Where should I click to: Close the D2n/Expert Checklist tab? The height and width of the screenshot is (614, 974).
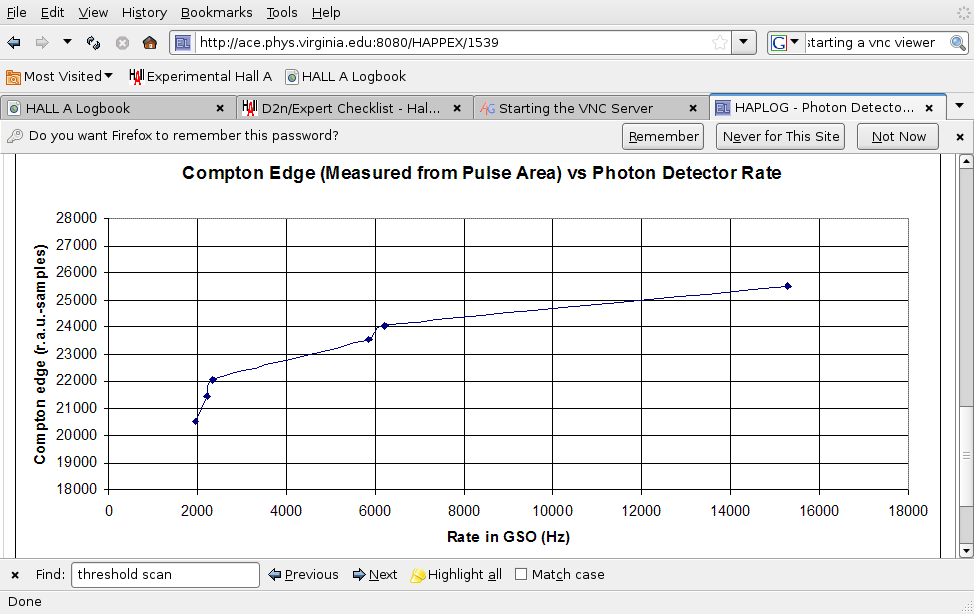(457, 108)
